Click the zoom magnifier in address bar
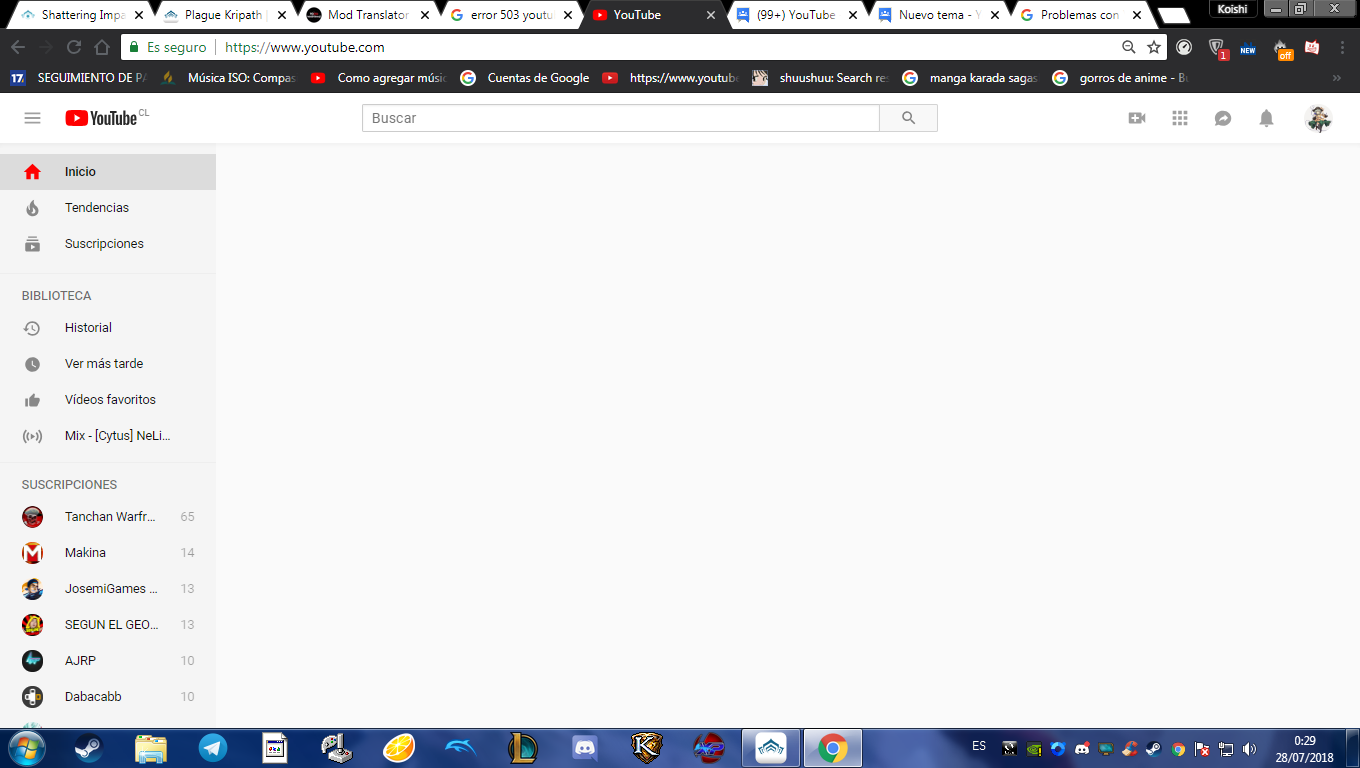The width and height of the screenshot is (1360, 768). click(x=1128, y=47)
